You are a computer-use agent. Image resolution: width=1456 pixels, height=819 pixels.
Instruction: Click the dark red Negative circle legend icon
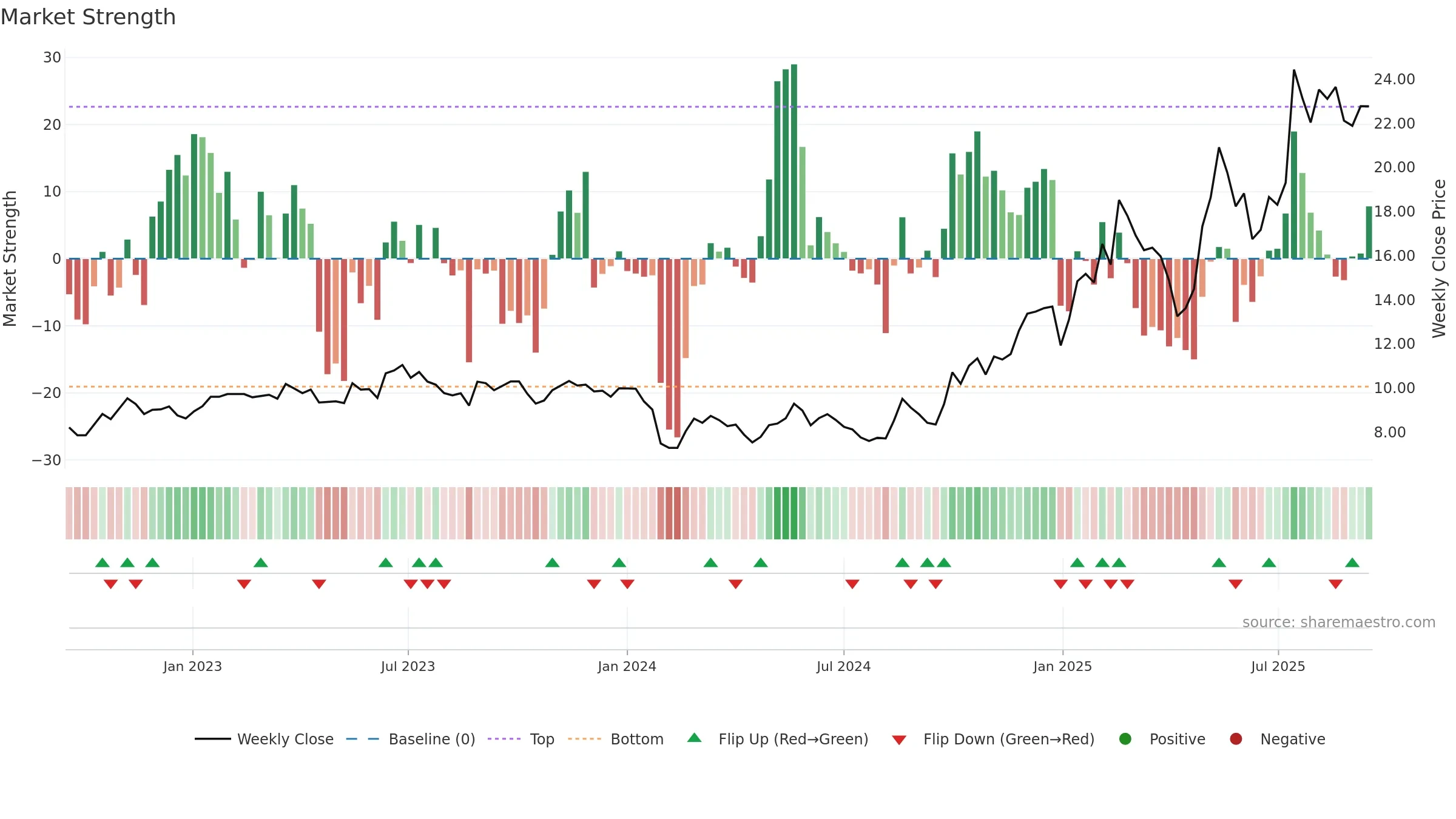[x=1236, y=739]
